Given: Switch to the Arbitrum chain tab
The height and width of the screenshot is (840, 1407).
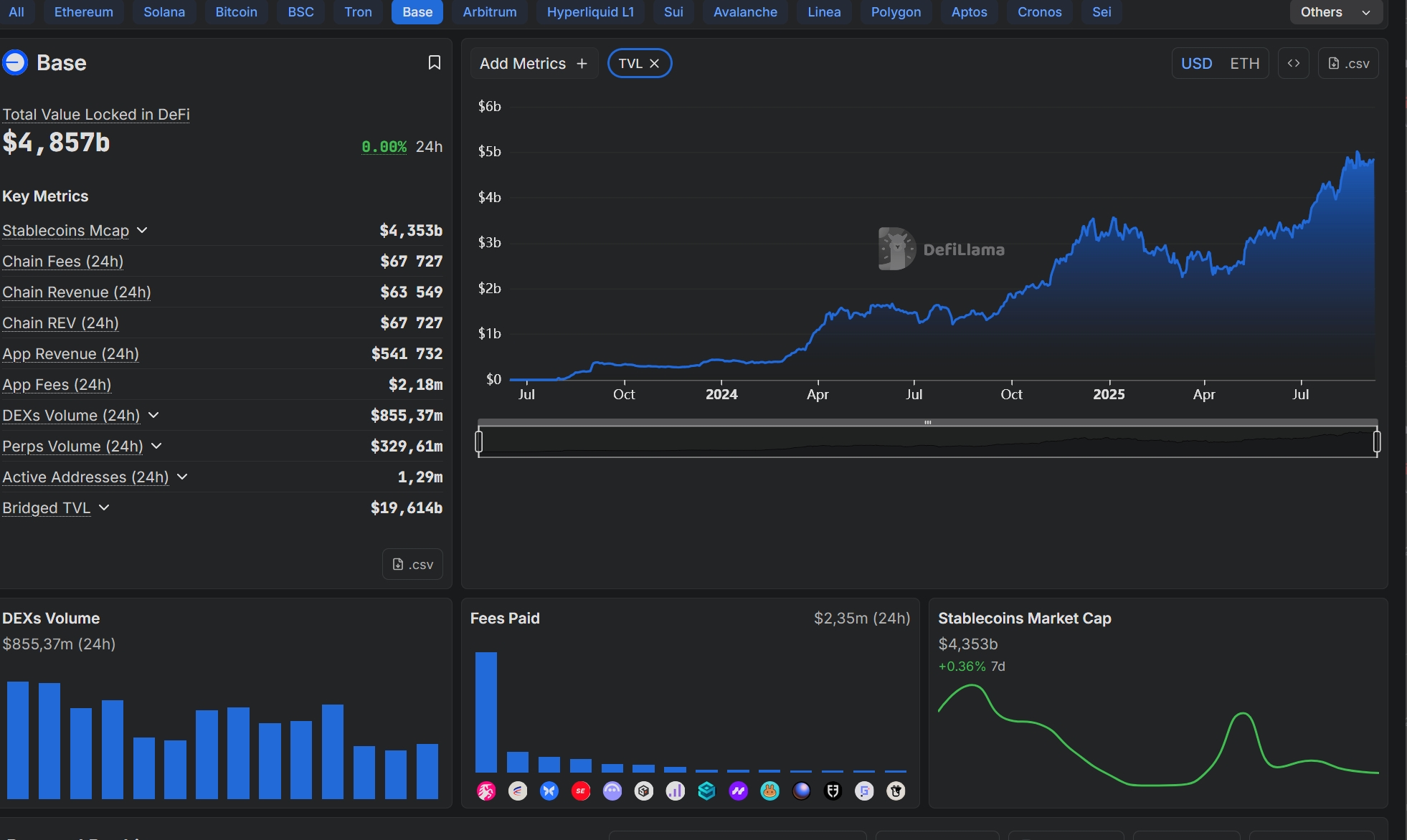Looking at the screenshot, I should point(489,12).
